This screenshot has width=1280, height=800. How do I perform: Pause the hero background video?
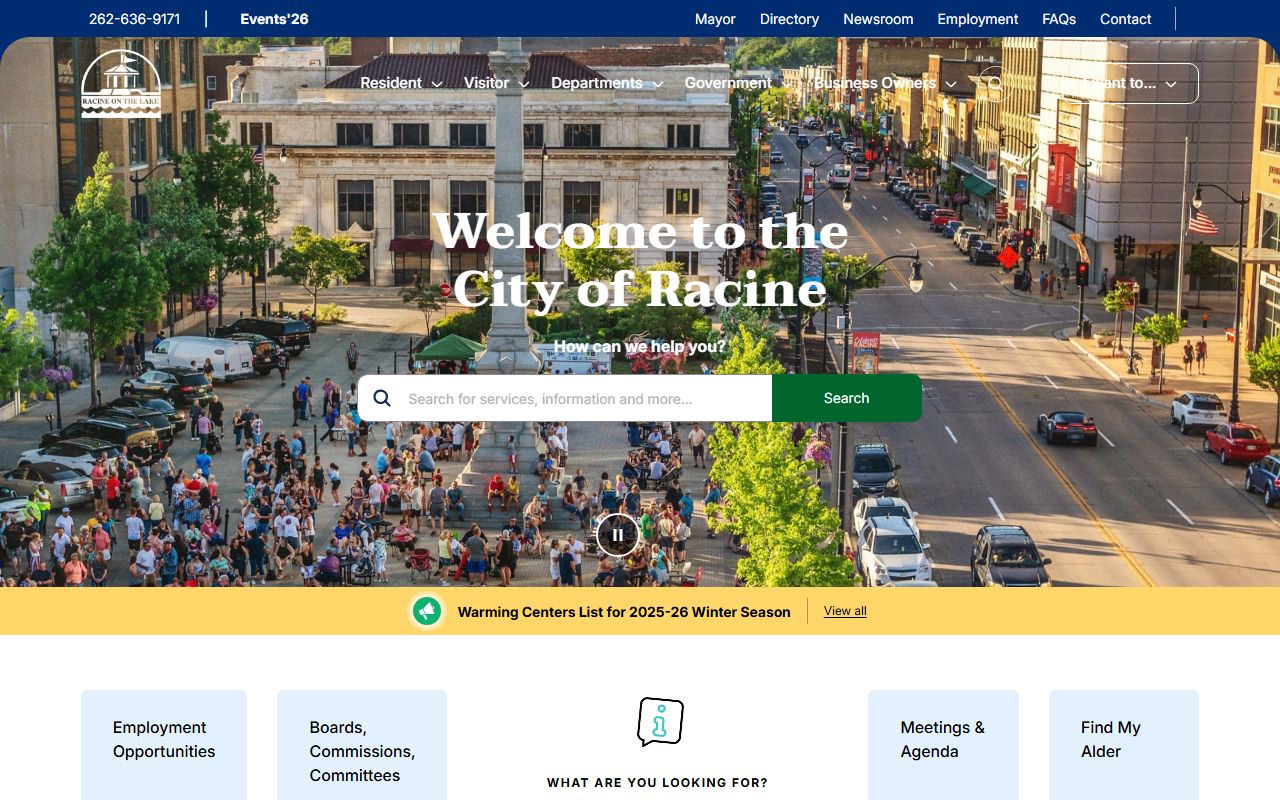click(617, 534)
